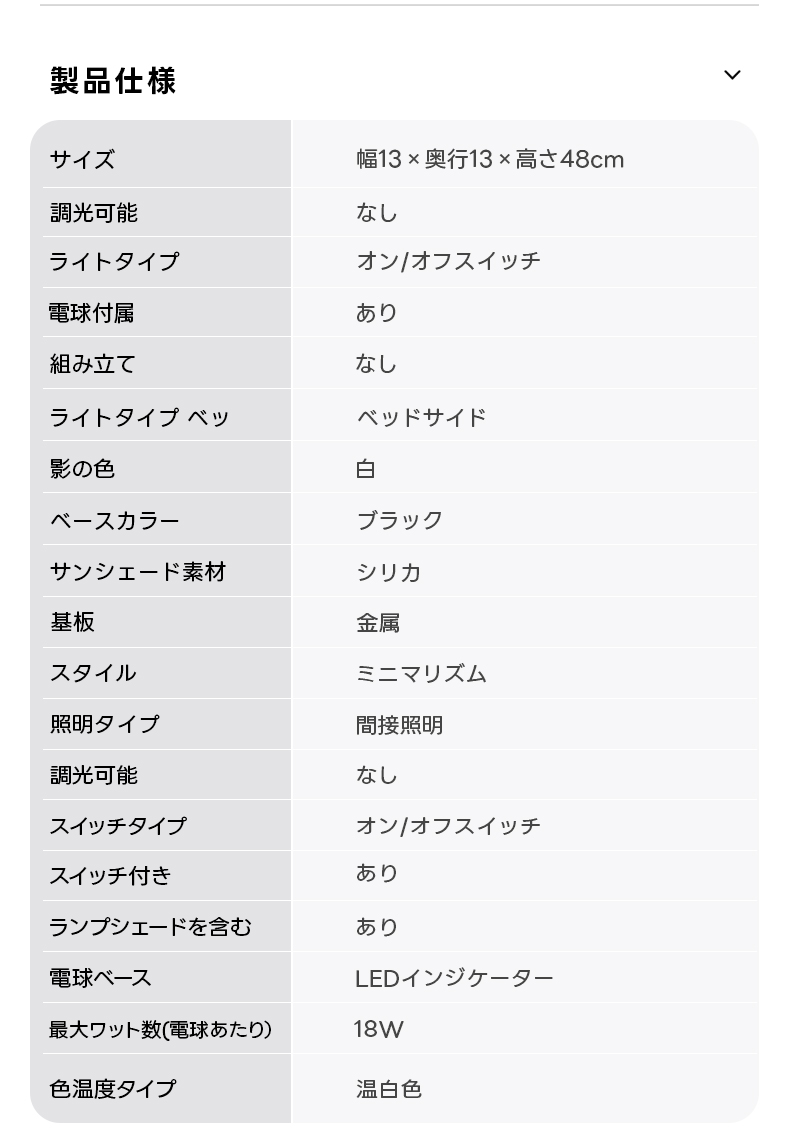790x1135 pixels.
Task: Select the サイズ label cell
Action: click(x=83, y=160)
